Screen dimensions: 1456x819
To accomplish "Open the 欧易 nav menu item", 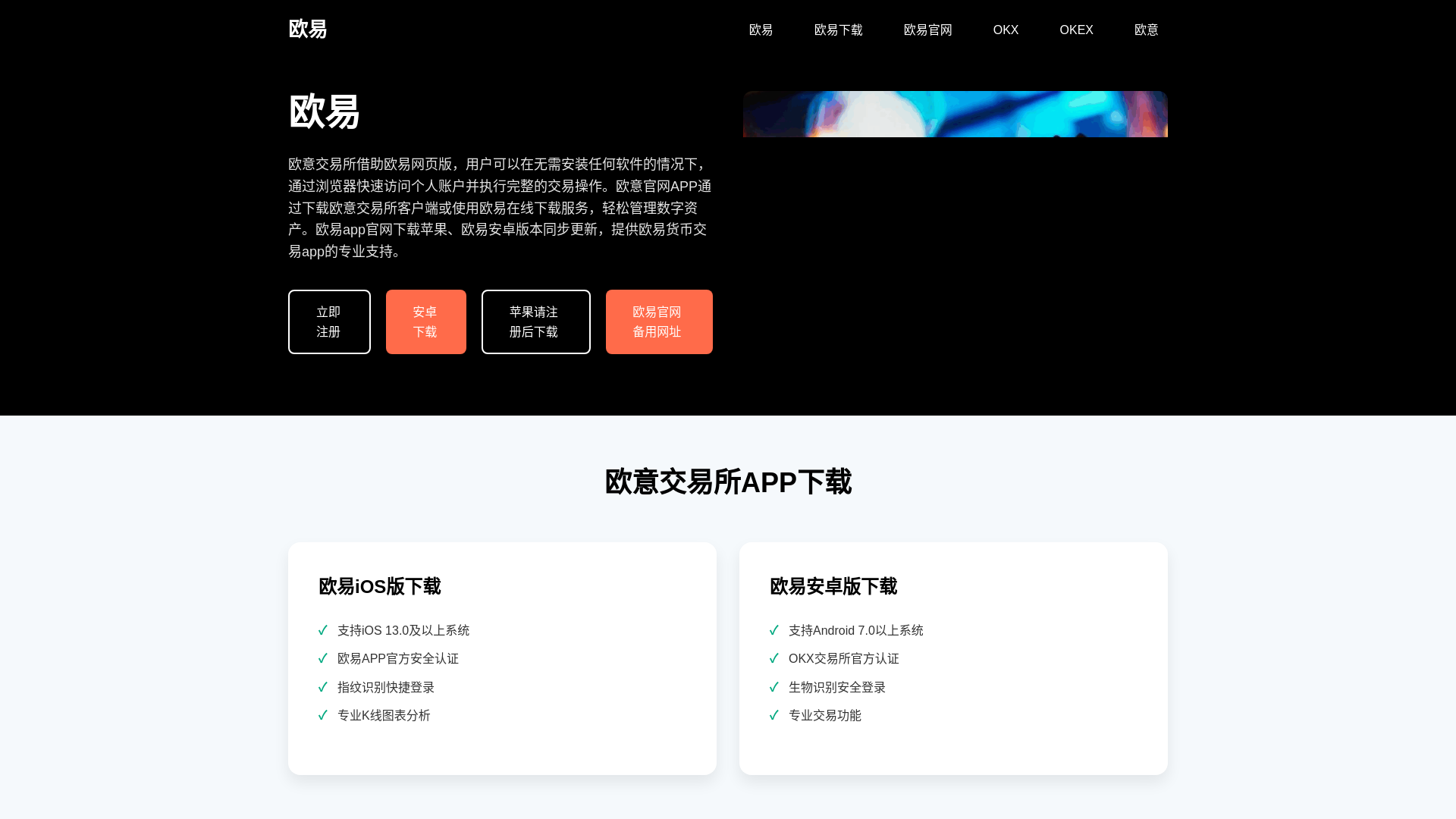I will pyautogui.click(x=761, y=30).
